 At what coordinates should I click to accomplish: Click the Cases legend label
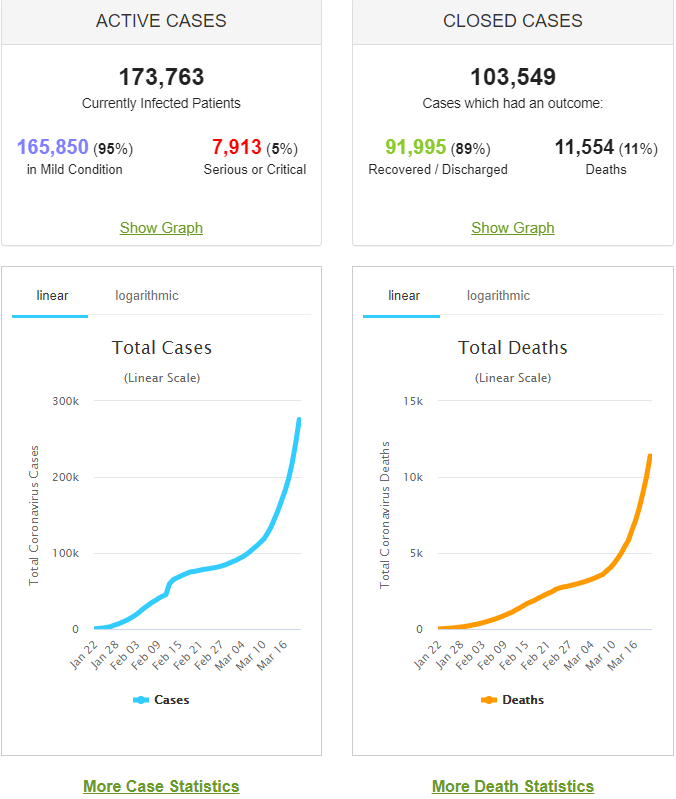tap(172, 700)
